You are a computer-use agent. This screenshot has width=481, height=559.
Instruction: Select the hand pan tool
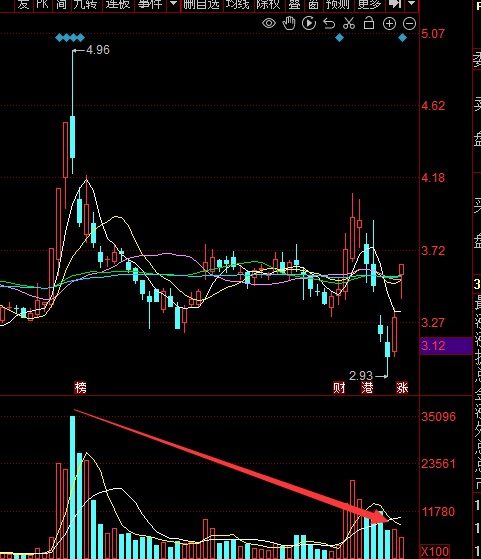click(289, 24)
